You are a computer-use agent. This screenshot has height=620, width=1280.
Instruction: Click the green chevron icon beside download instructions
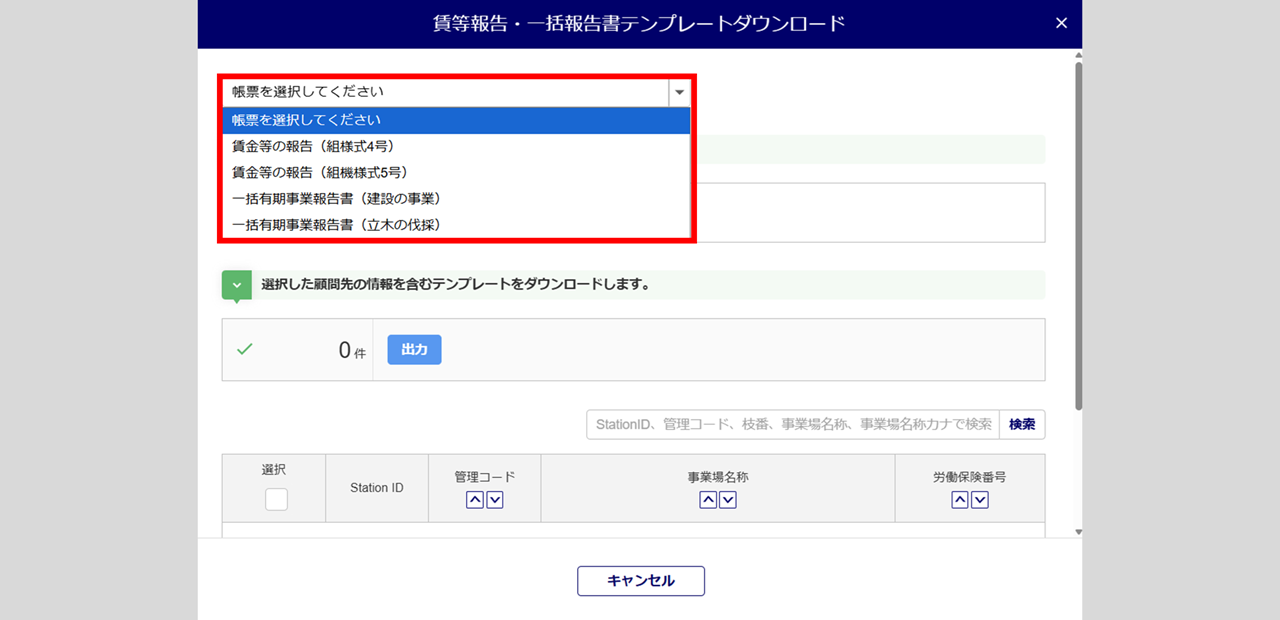[236, 285]
